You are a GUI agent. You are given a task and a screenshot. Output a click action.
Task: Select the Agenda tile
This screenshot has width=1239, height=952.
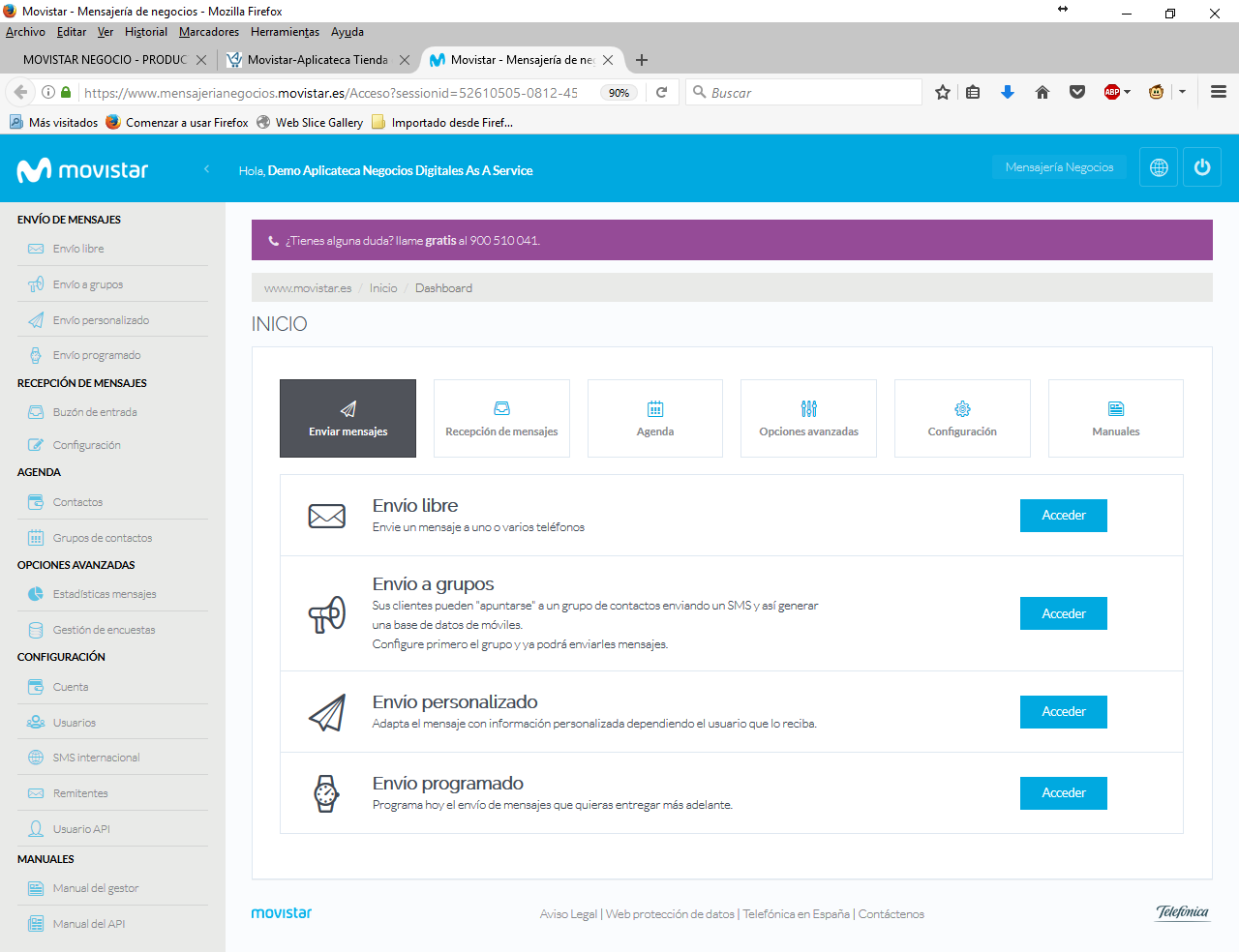click(x=655, y=418)
